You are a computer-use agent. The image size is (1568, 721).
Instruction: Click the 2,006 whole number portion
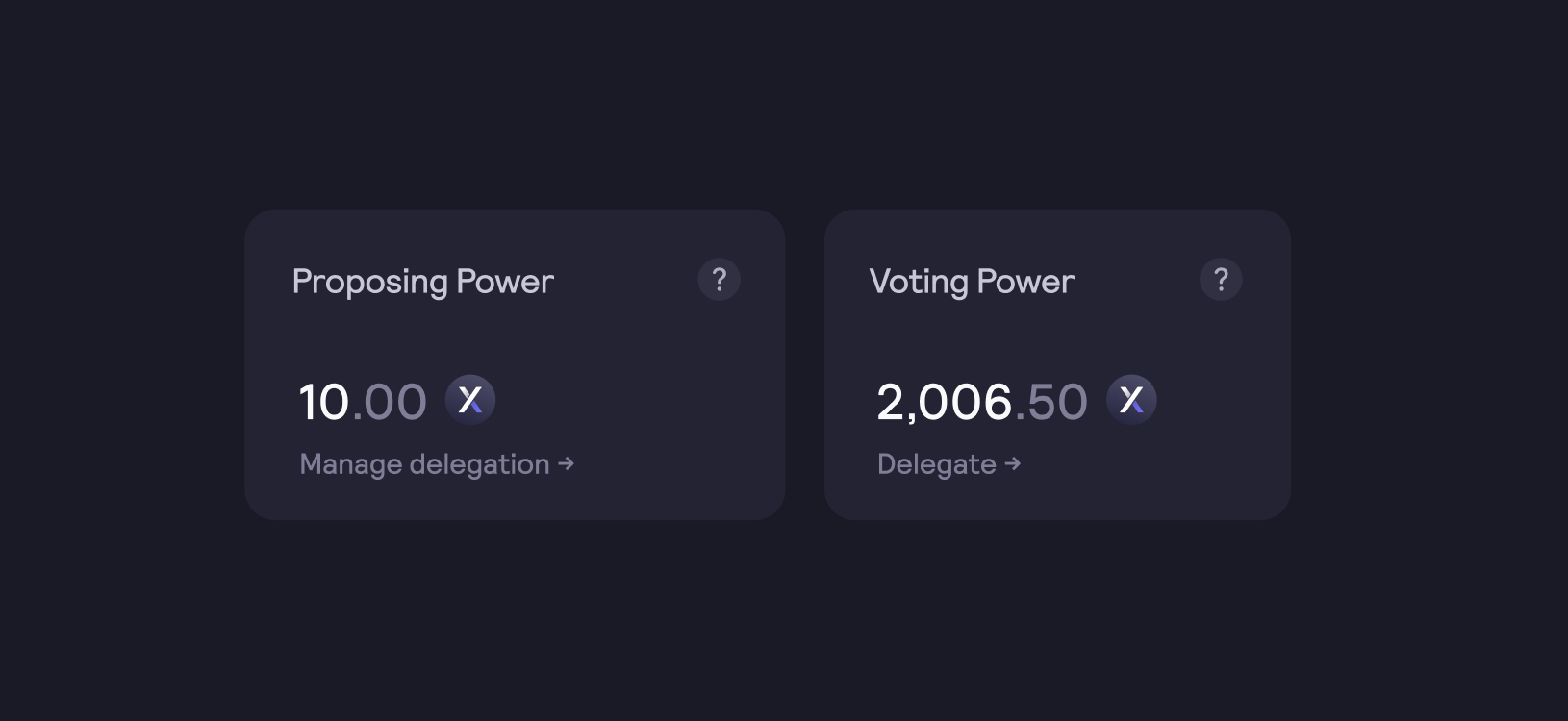coord(944,402)
